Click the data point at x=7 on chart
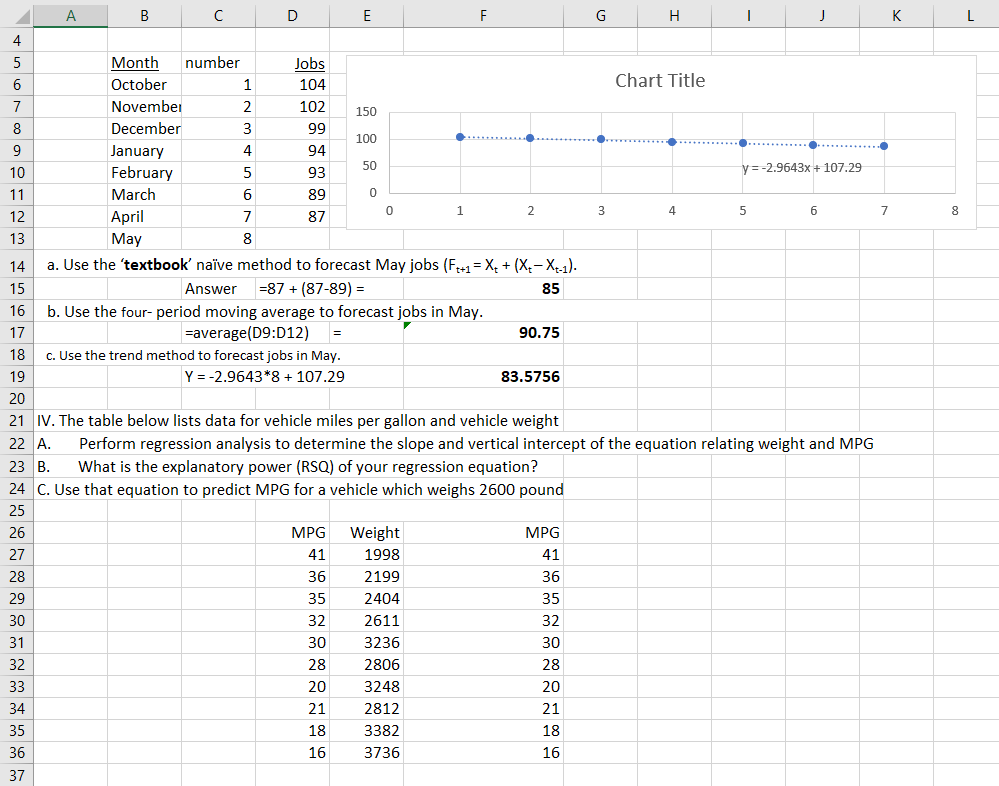999x786 pixels. (x=884, y=146)
